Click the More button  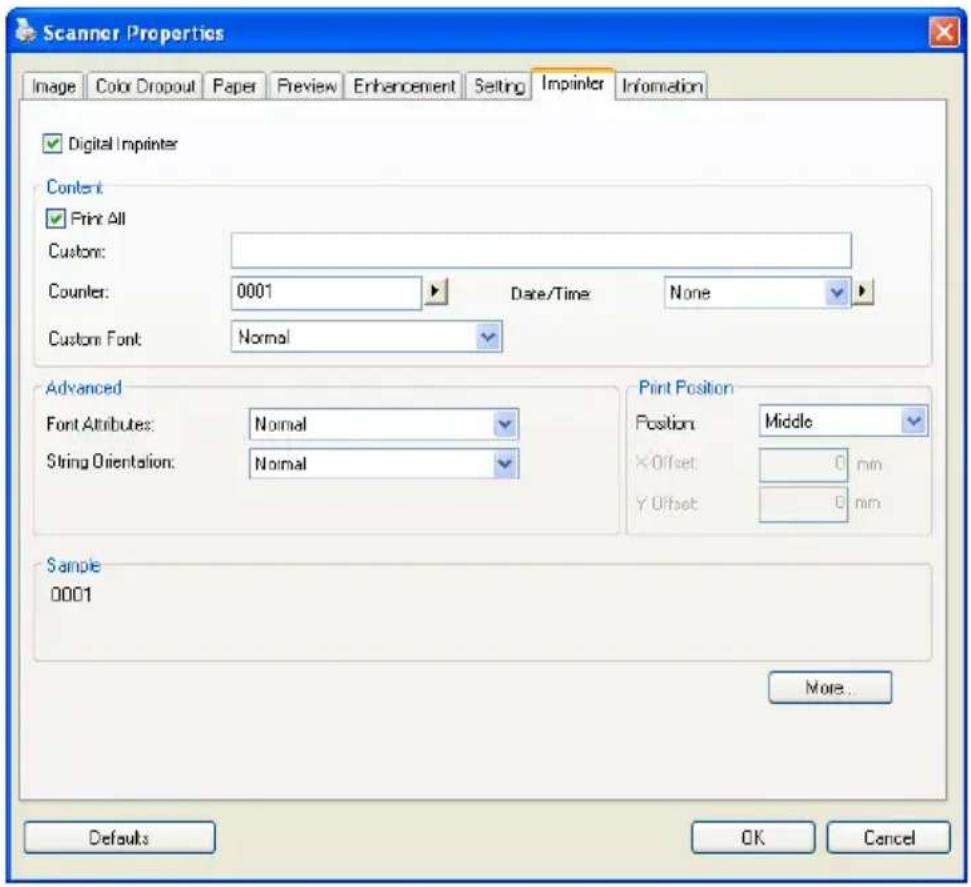click(x=830, y=688)
